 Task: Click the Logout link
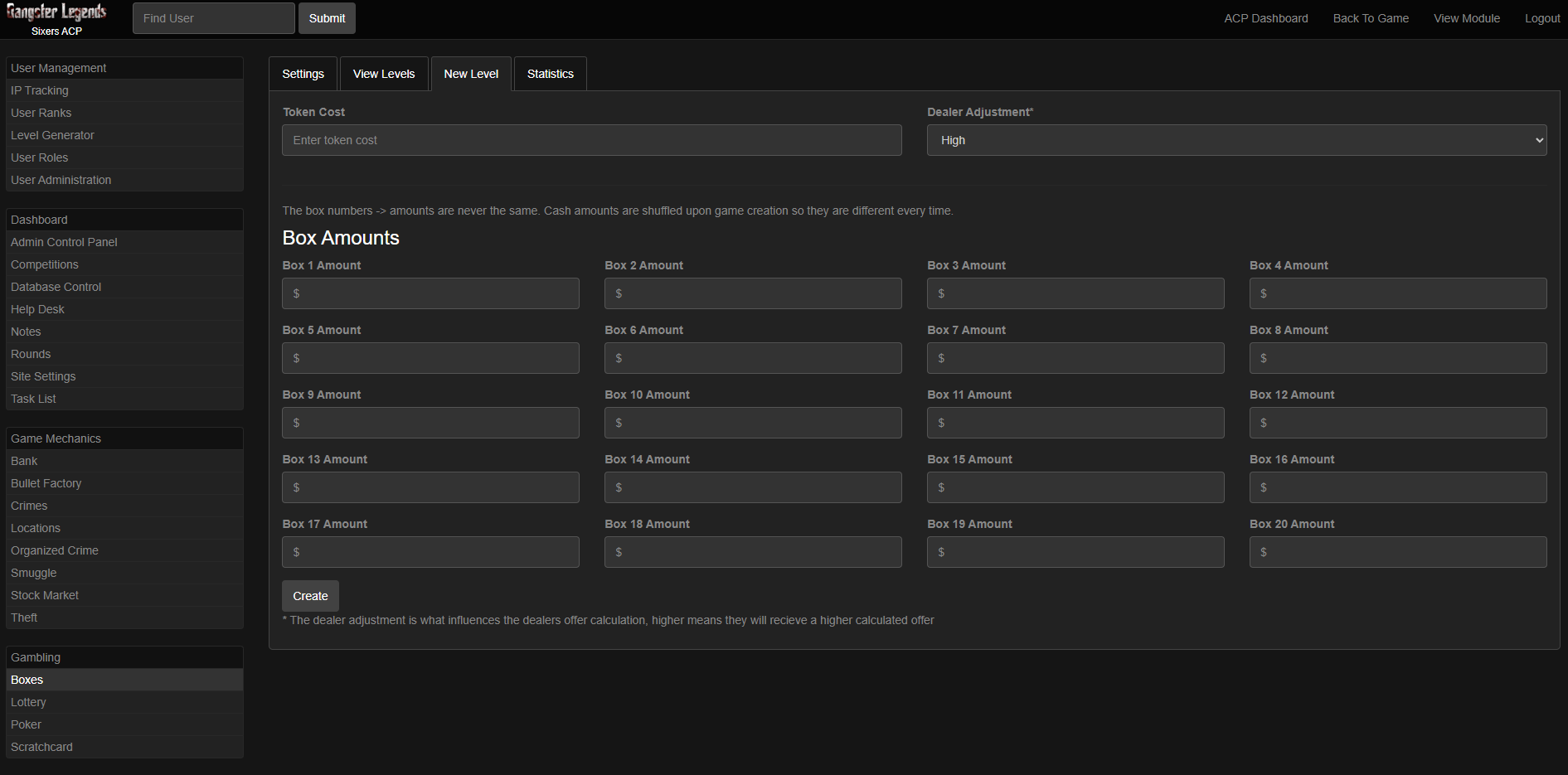click(1541, 18)
